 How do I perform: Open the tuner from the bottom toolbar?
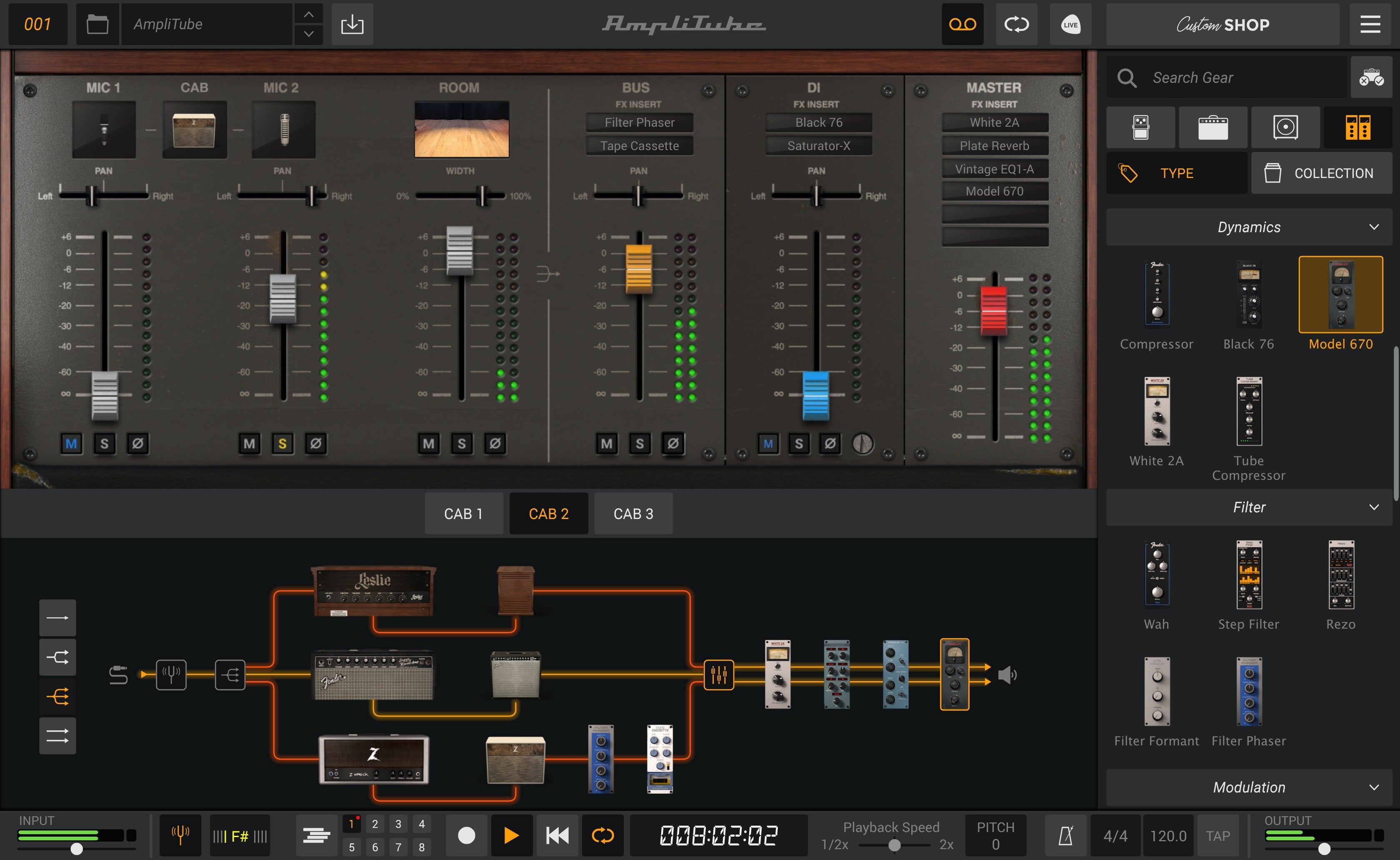(180, 835)
